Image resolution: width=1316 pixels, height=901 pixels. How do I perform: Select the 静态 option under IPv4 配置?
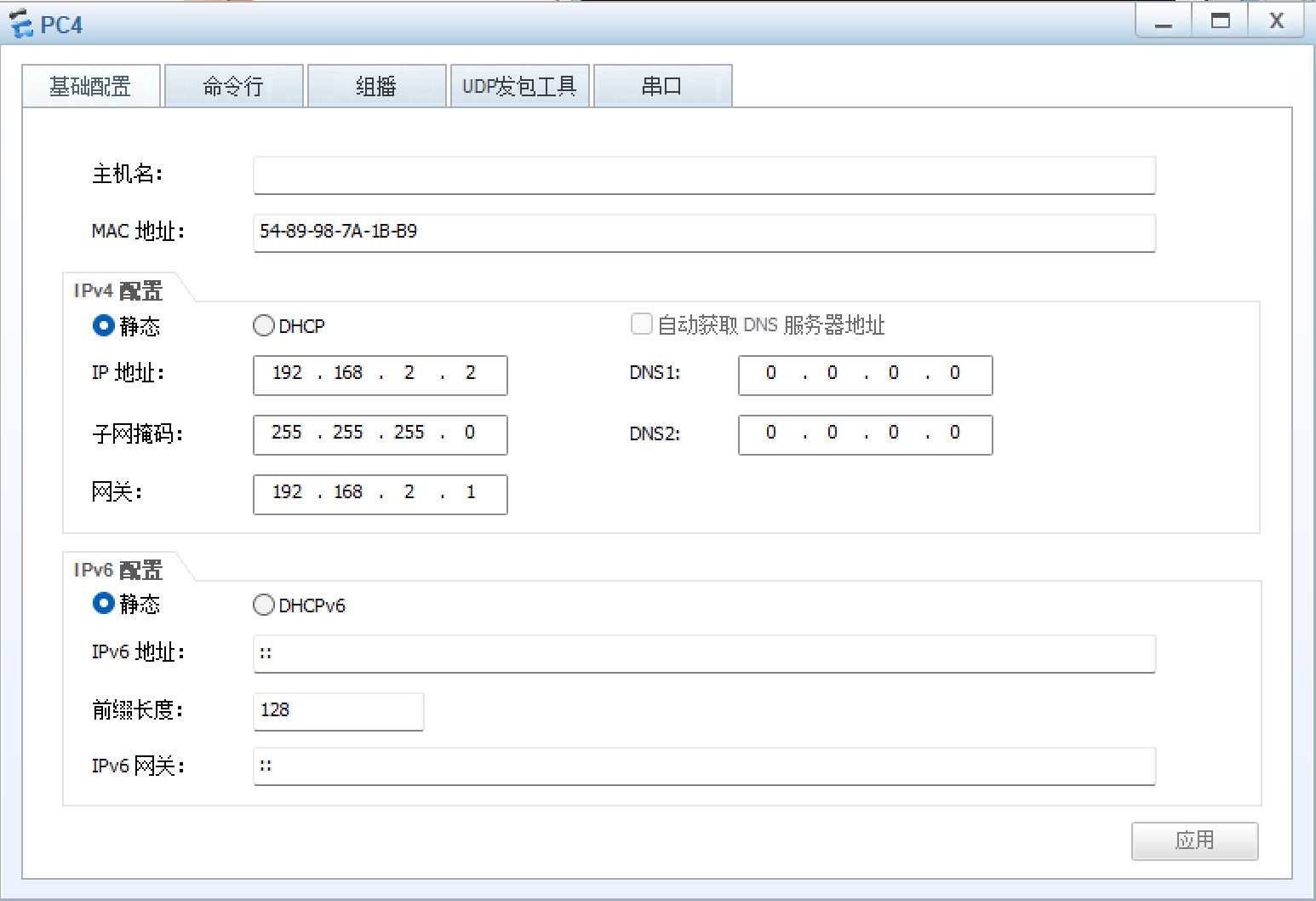click(x=103, y=325)
